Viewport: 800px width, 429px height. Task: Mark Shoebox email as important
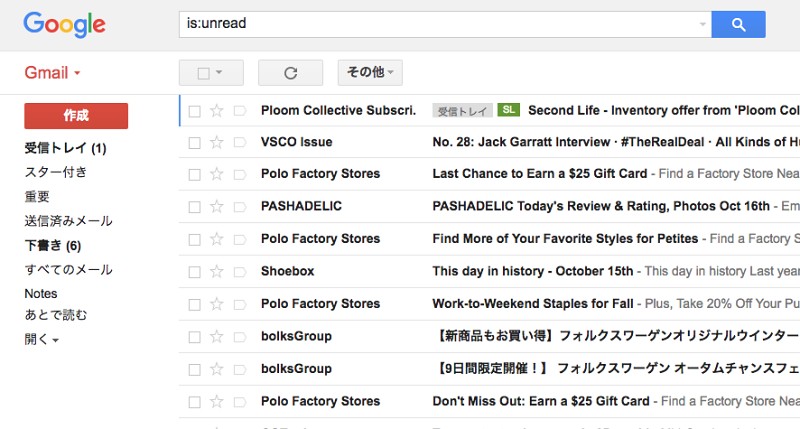click(x=240, y=272)
